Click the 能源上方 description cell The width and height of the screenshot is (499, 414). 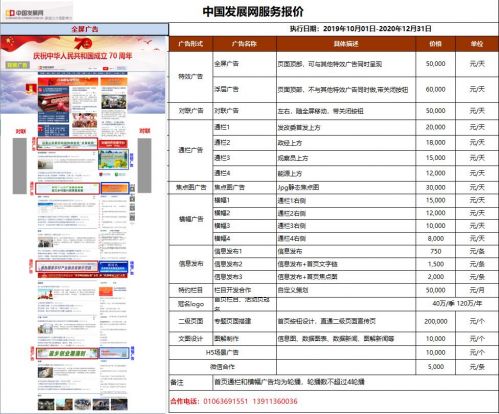[x=346, y=173]
